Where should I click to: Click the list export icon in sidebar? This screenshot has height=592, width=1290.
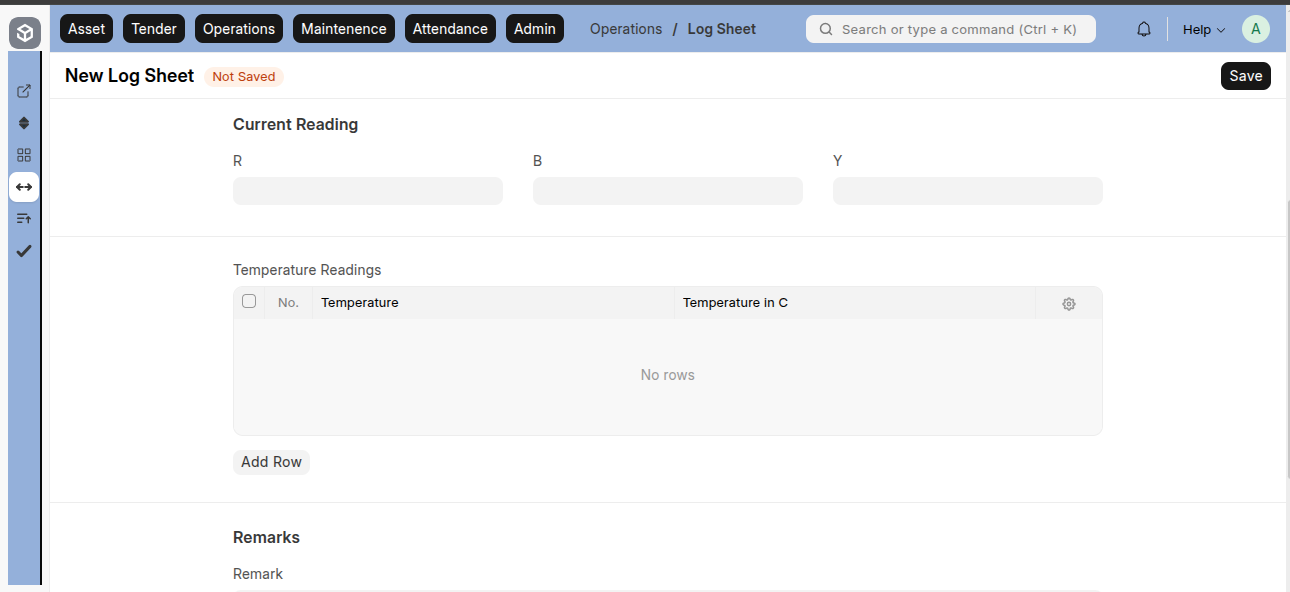(x=23, y=218)
